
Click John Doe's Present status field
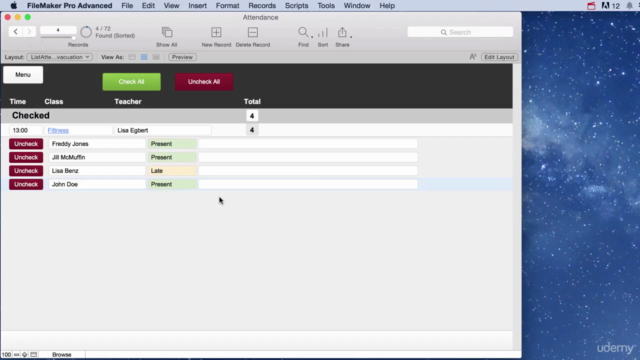[172, 184]
